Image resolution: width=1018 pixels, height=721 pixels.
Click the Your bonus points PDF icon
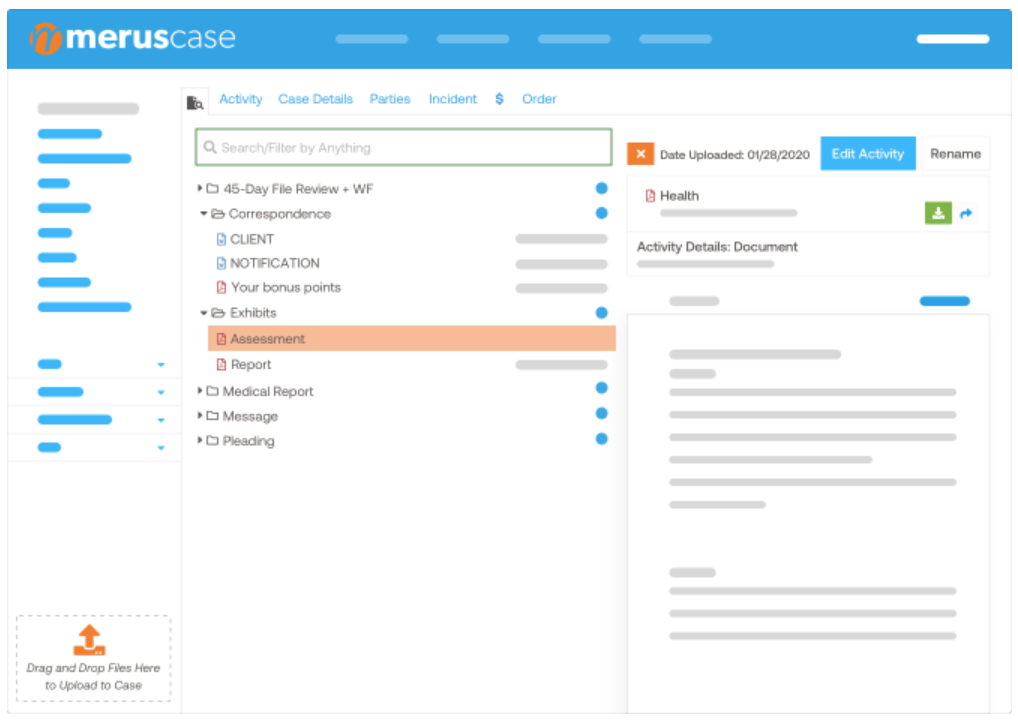(x=221, y=287)
